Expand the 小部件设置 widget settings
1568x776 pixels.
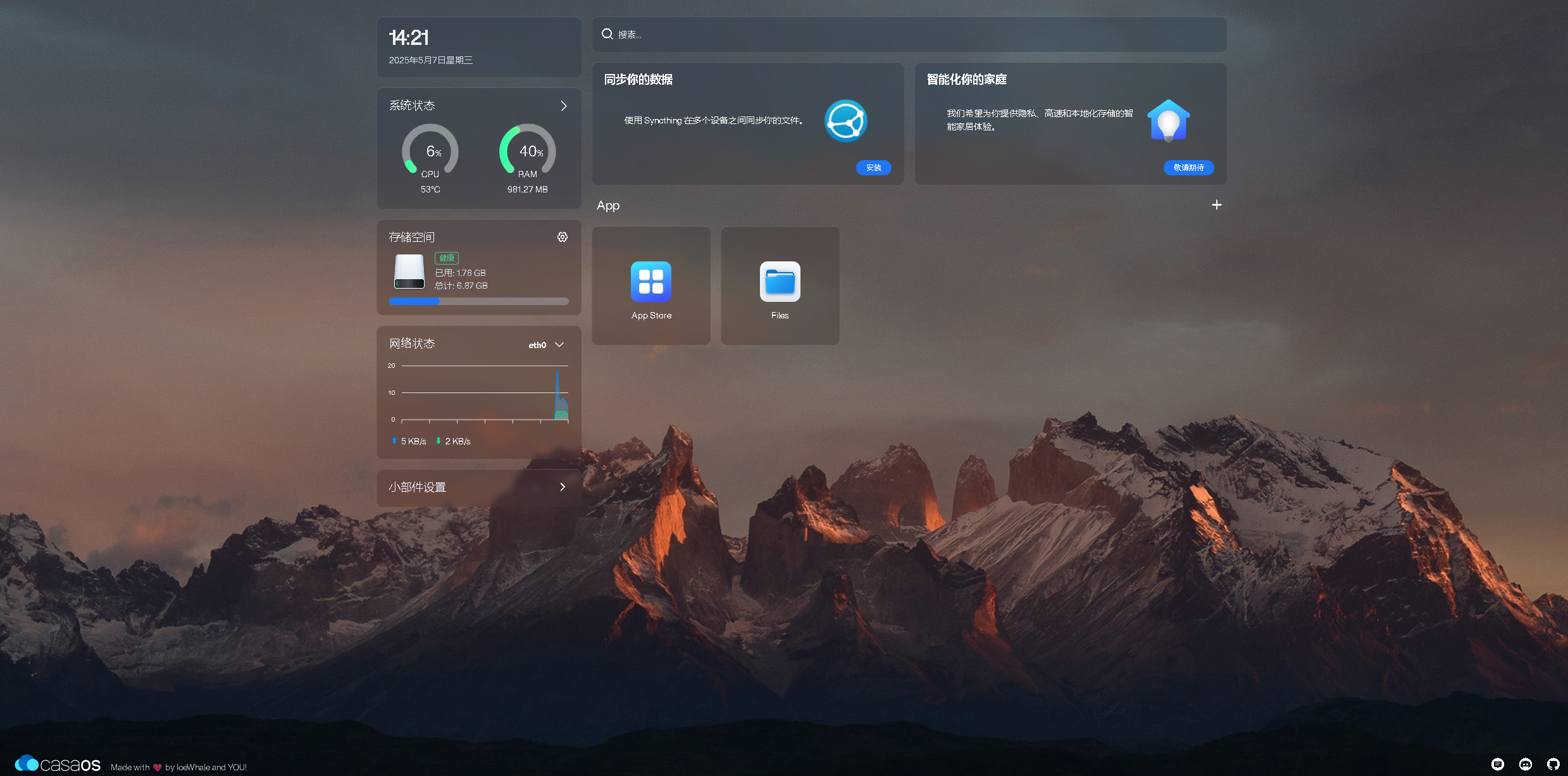coord(562,487)
